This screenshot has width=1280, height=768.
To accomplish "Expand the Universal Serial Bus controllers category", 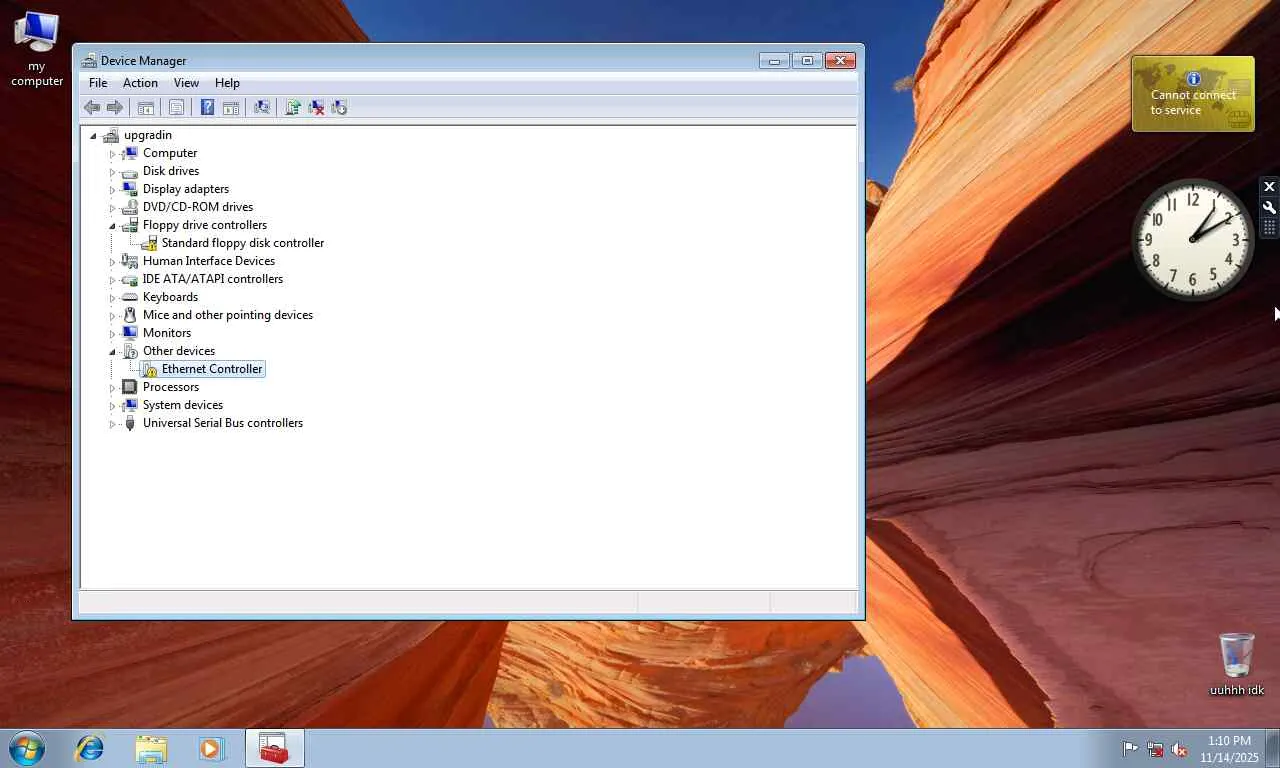I will [113, 424].
